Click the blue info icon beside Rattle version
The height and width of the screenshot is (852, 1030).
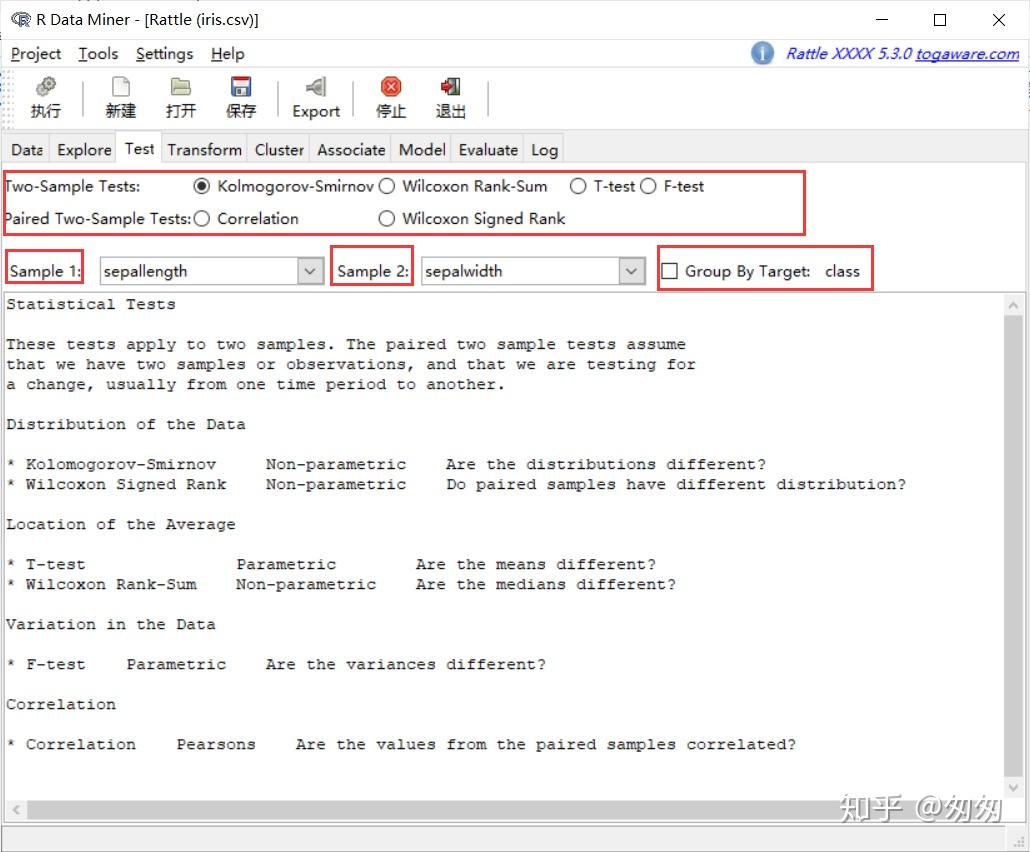click(x=762, y=53)
